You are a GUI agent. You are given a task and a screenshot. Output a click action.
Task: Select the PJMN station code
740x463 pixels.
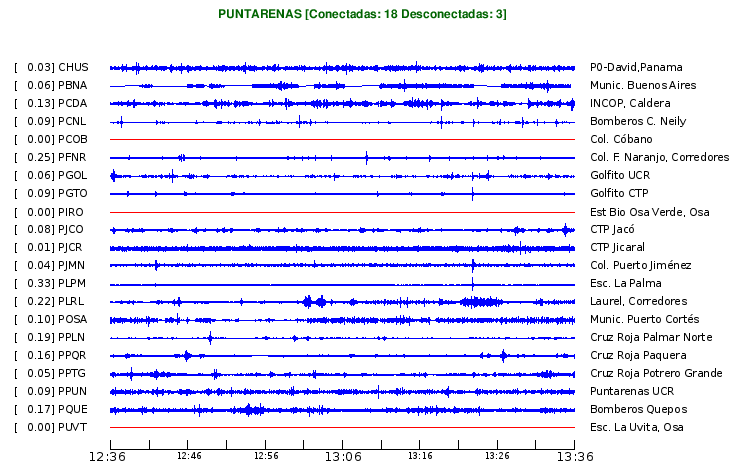(72, 265)
